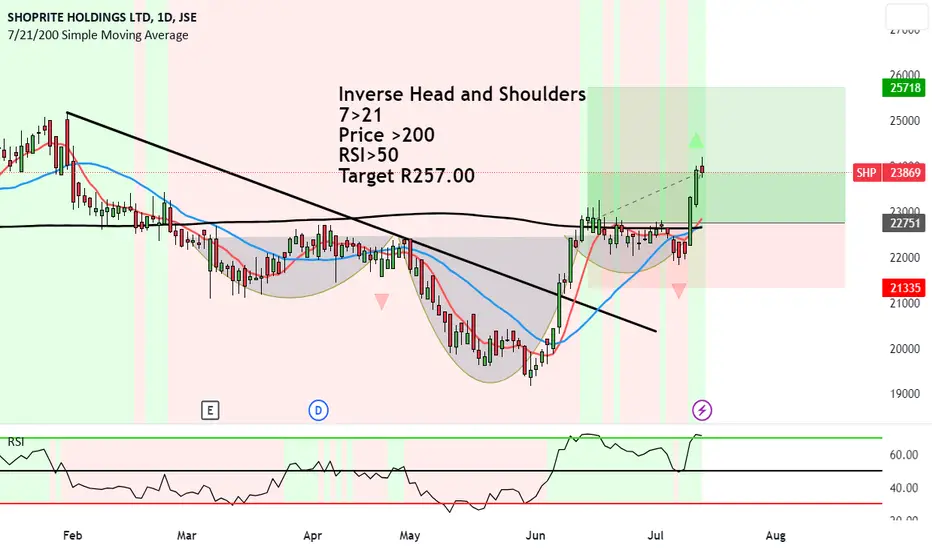Click the Aug label on time axis

(776, 535)
